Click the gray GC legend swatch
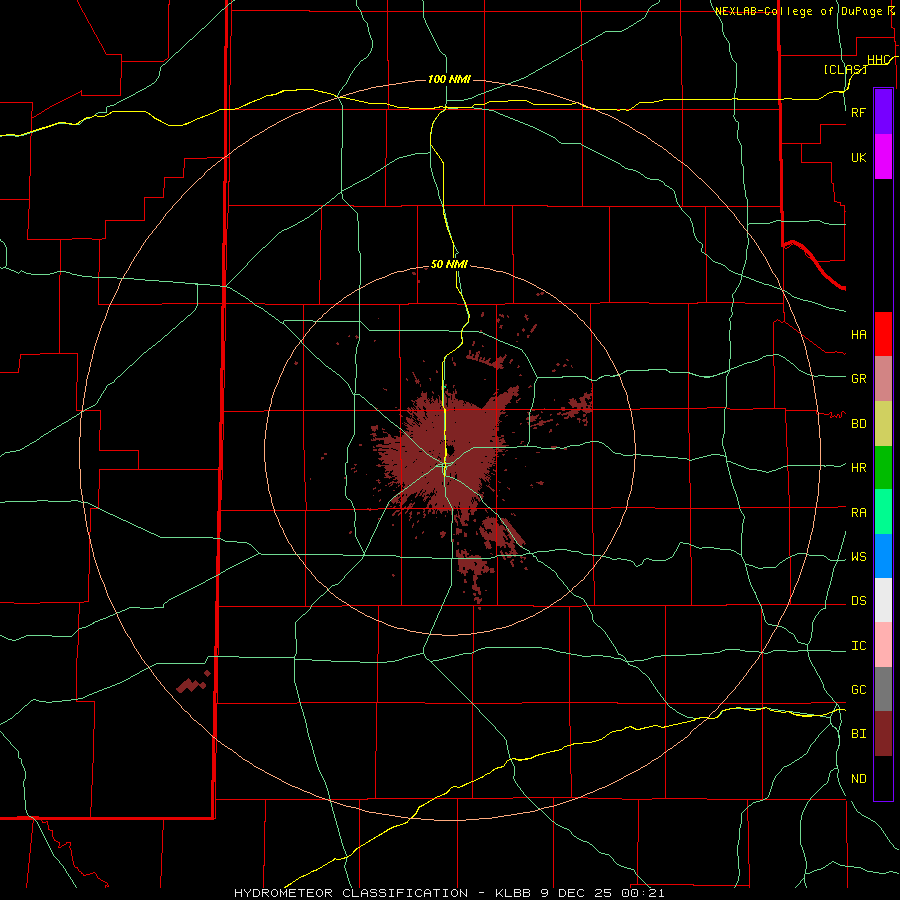The width and height of the screenshot is (900, 900). coord(883,689)
